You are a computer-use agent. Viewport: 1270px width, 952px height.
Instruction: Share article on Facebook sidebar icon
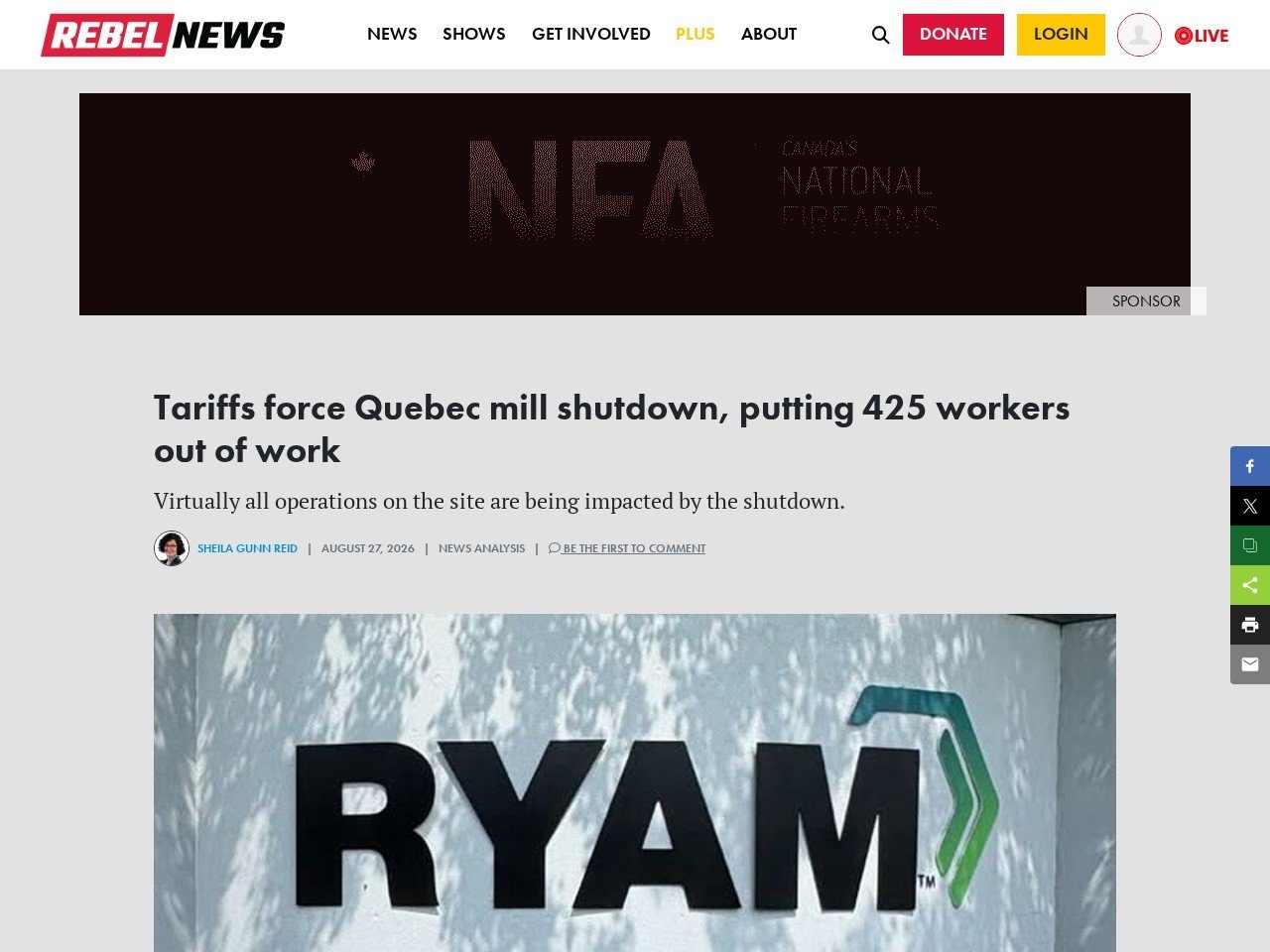(x=1250, y=466)
